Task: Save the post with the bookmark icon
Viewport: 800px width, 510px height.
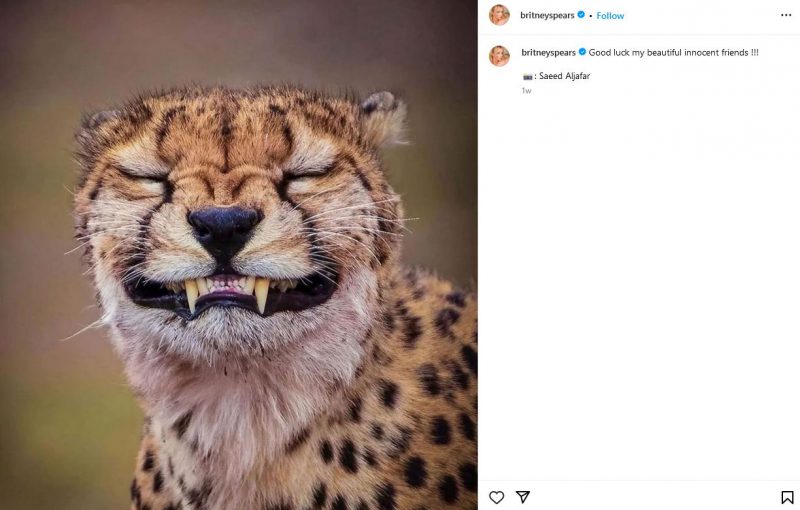Action: click(787, 497)
